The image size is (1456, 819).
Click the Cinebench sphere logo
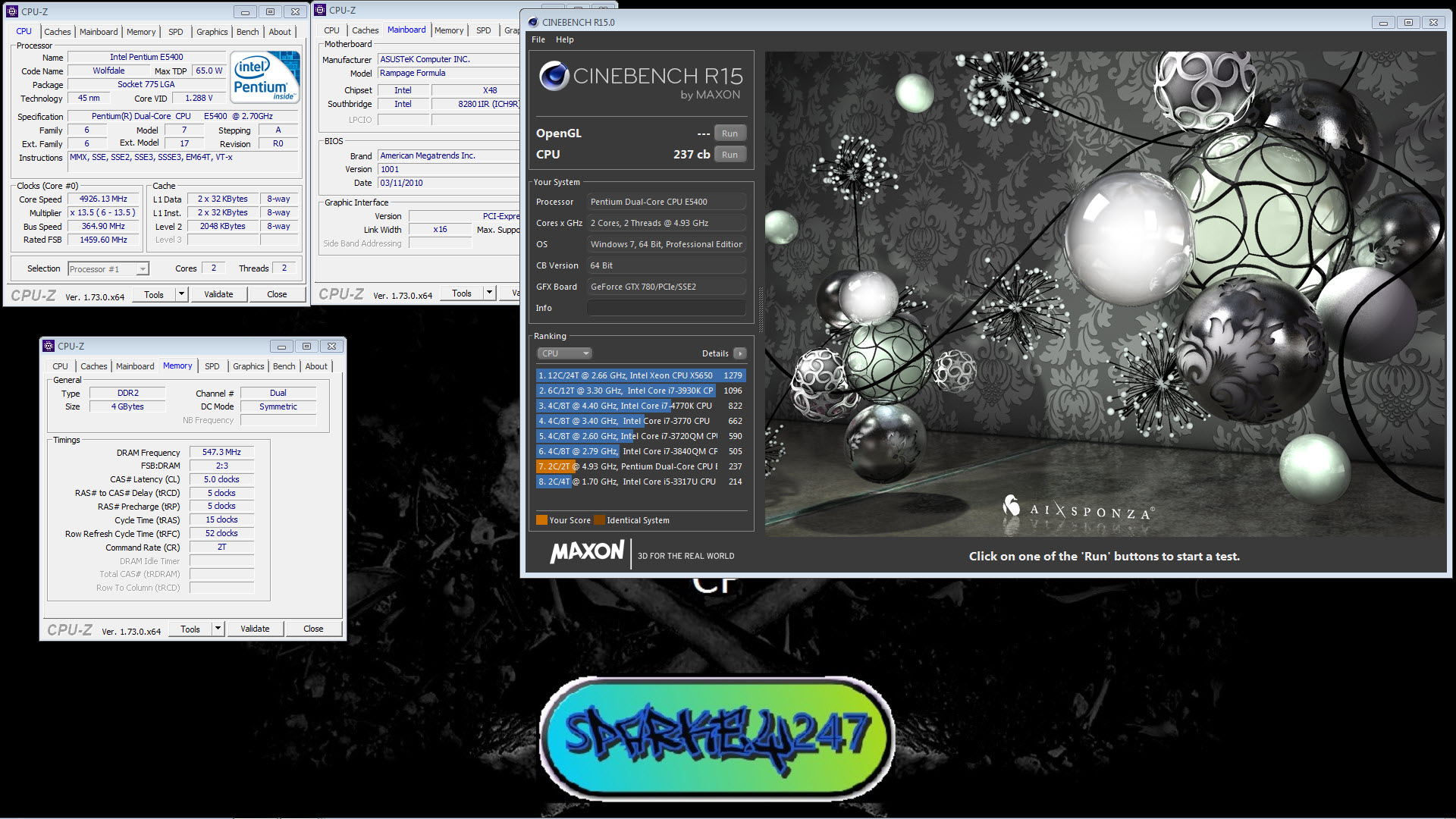pyautogui.click(x=554, y=76)
